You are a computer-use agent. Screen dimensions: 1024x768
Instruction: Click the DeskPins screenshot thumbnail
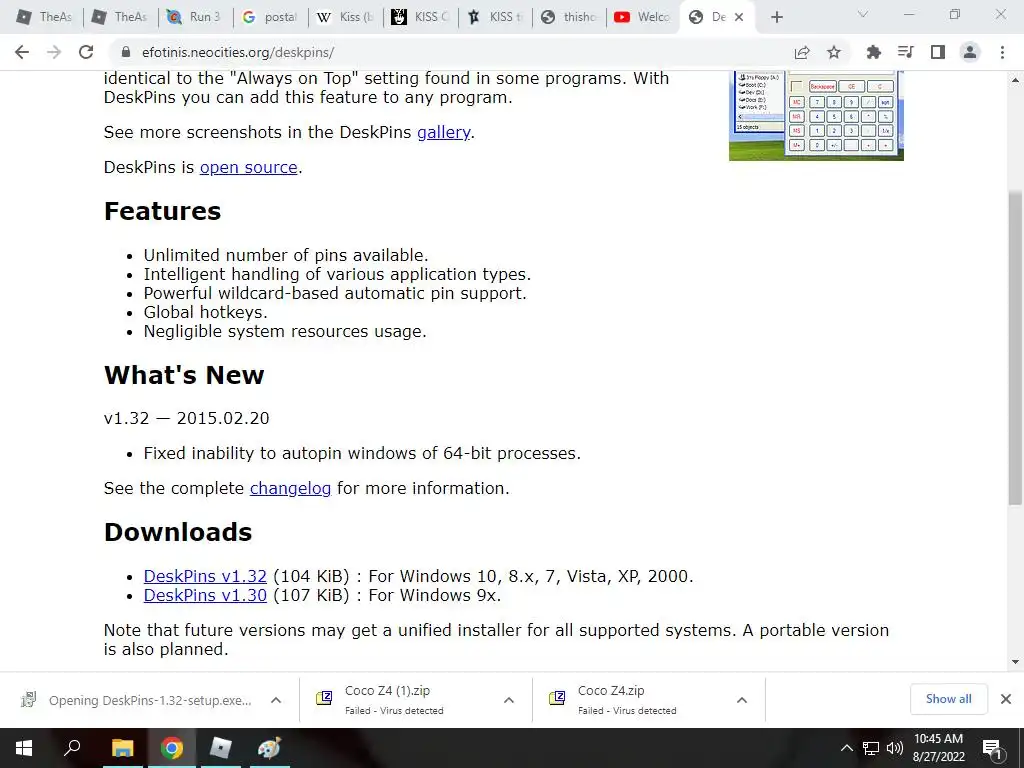816,116
